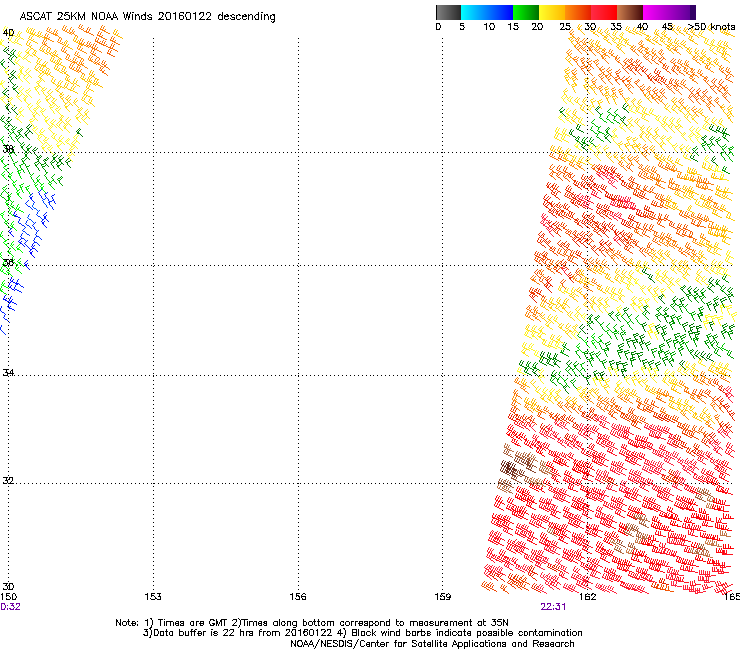The height and width of the screenshot is (650, 740).
Task: Click the latitude label 40
Action: click(x=8, y=33)
